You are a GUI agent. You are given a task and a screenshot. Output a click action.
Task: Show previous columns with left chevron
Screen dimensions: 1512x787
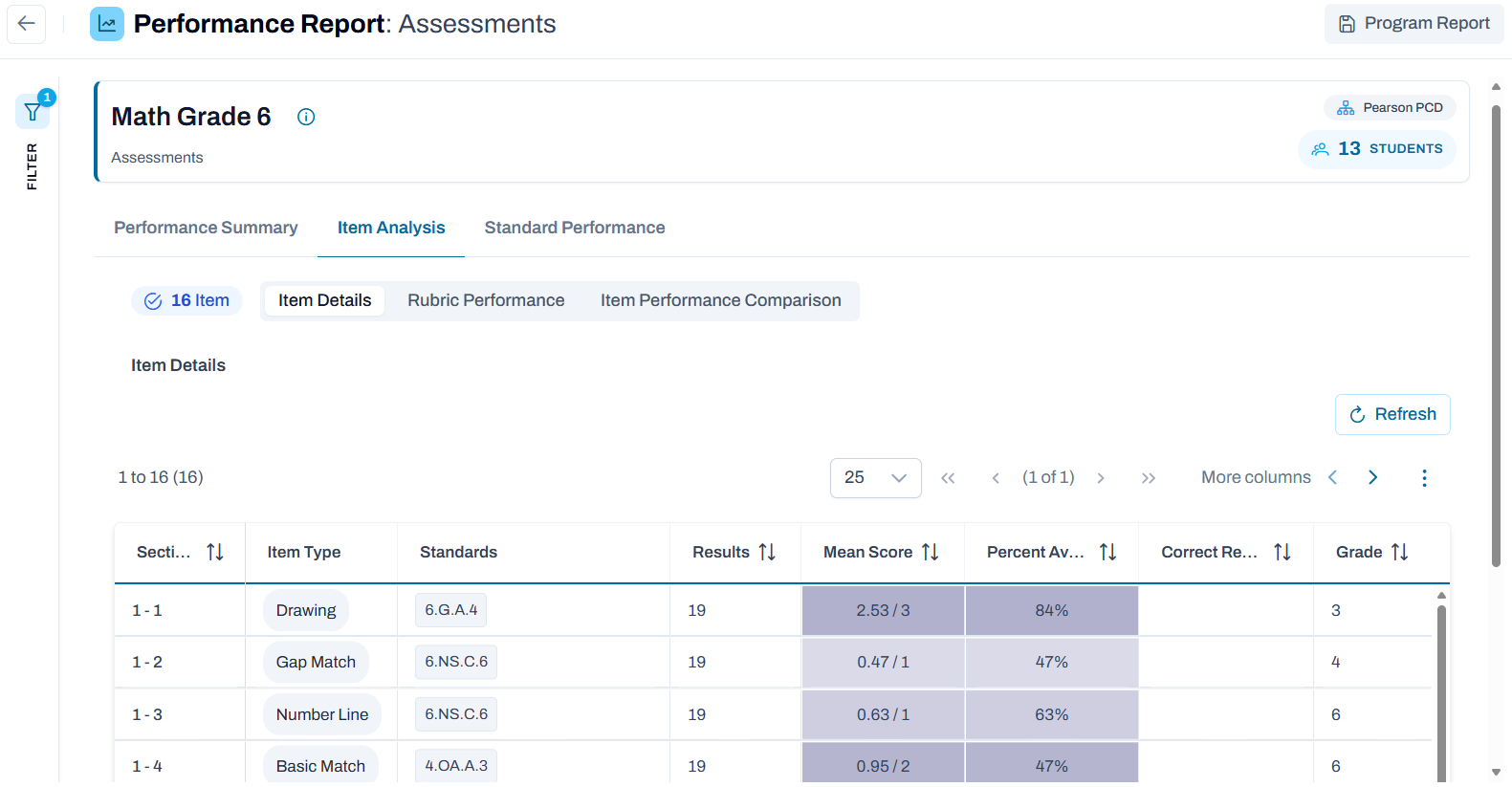point(1333,477)
